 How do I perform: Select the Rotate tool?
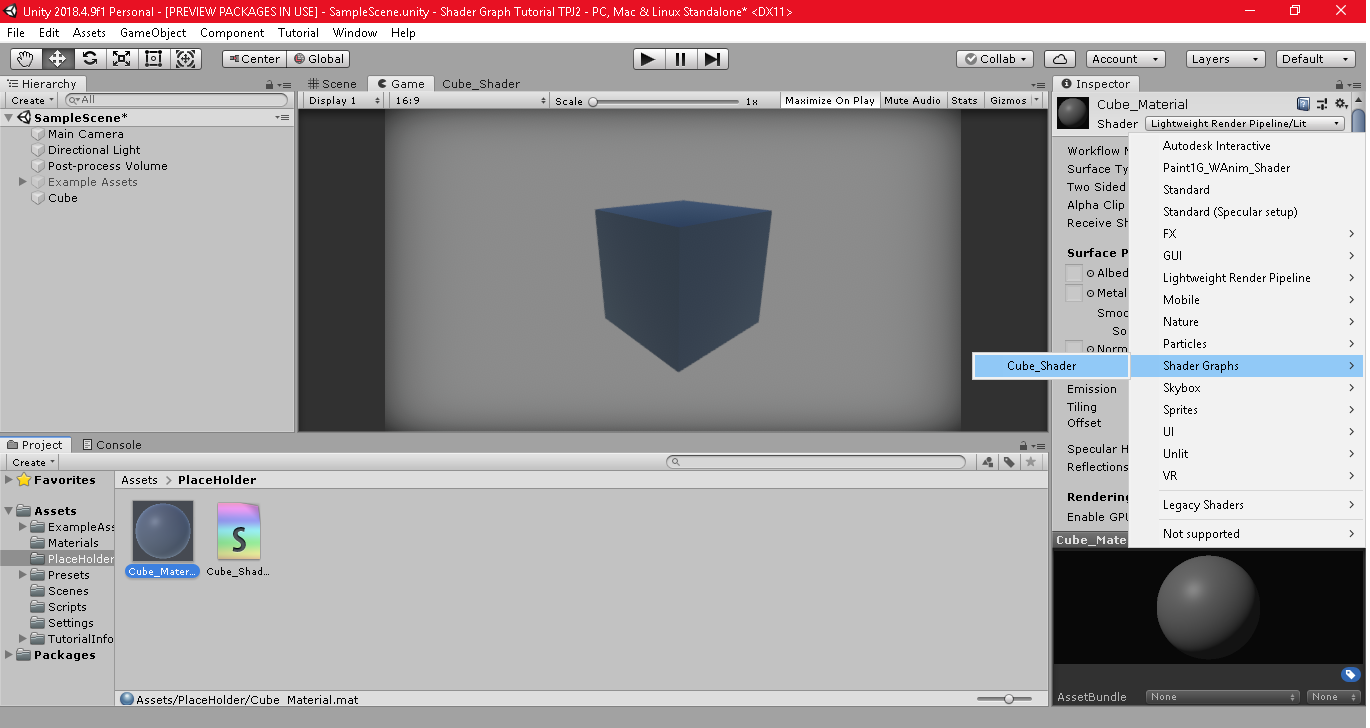coord(90,59)
